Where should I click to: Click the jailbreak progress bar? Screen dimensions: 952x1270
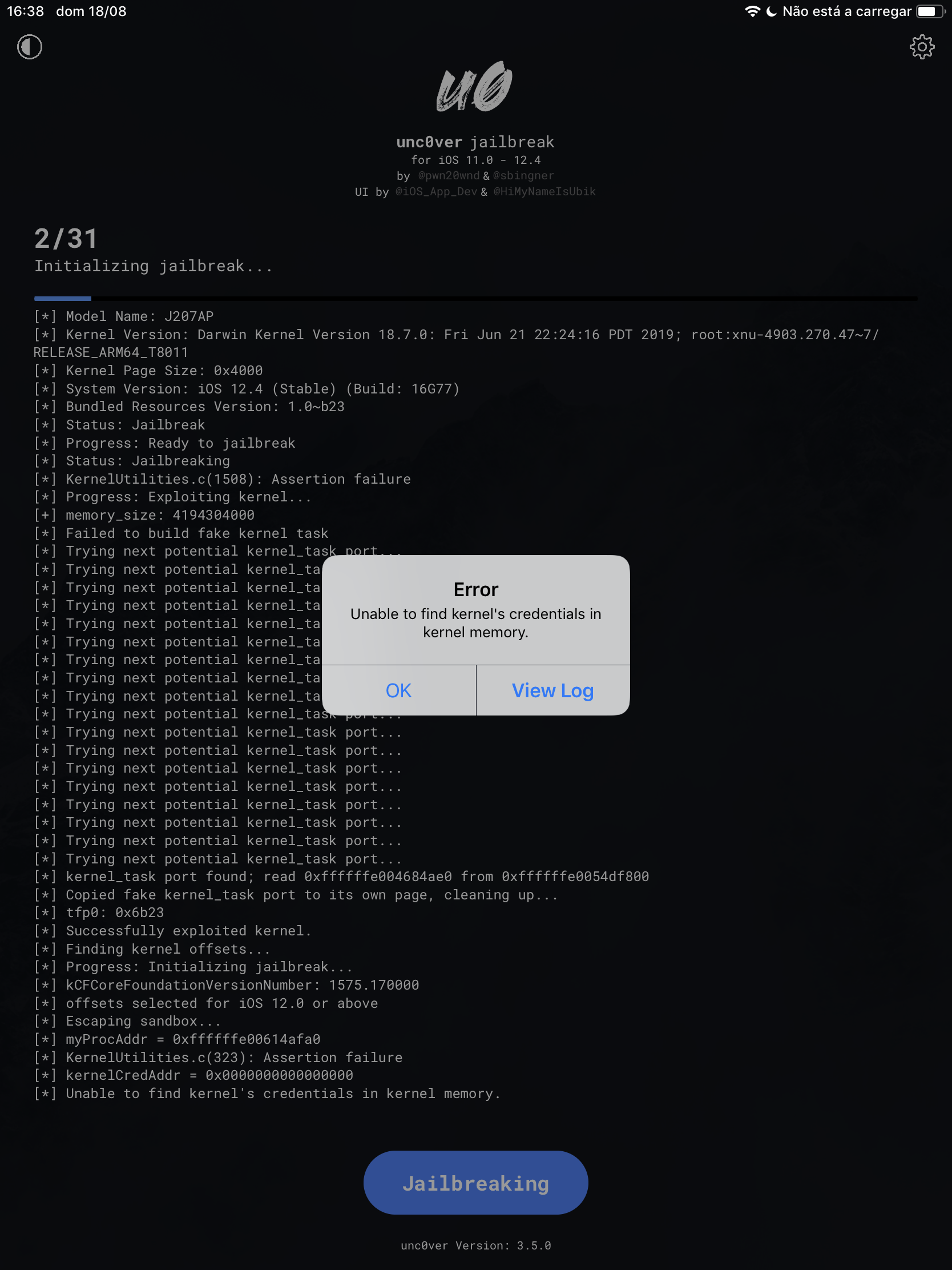[475, 299]
